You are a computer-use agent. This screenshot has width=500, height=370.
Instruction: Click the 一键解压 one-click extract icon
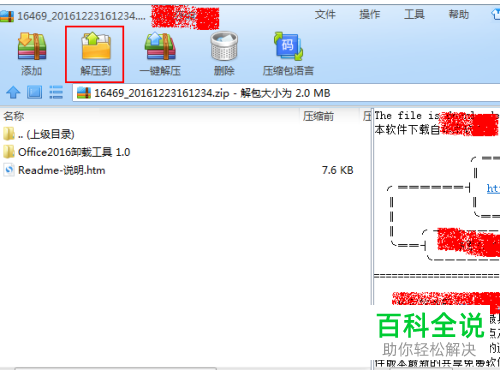pyautogui.click(x=160, y=46)
